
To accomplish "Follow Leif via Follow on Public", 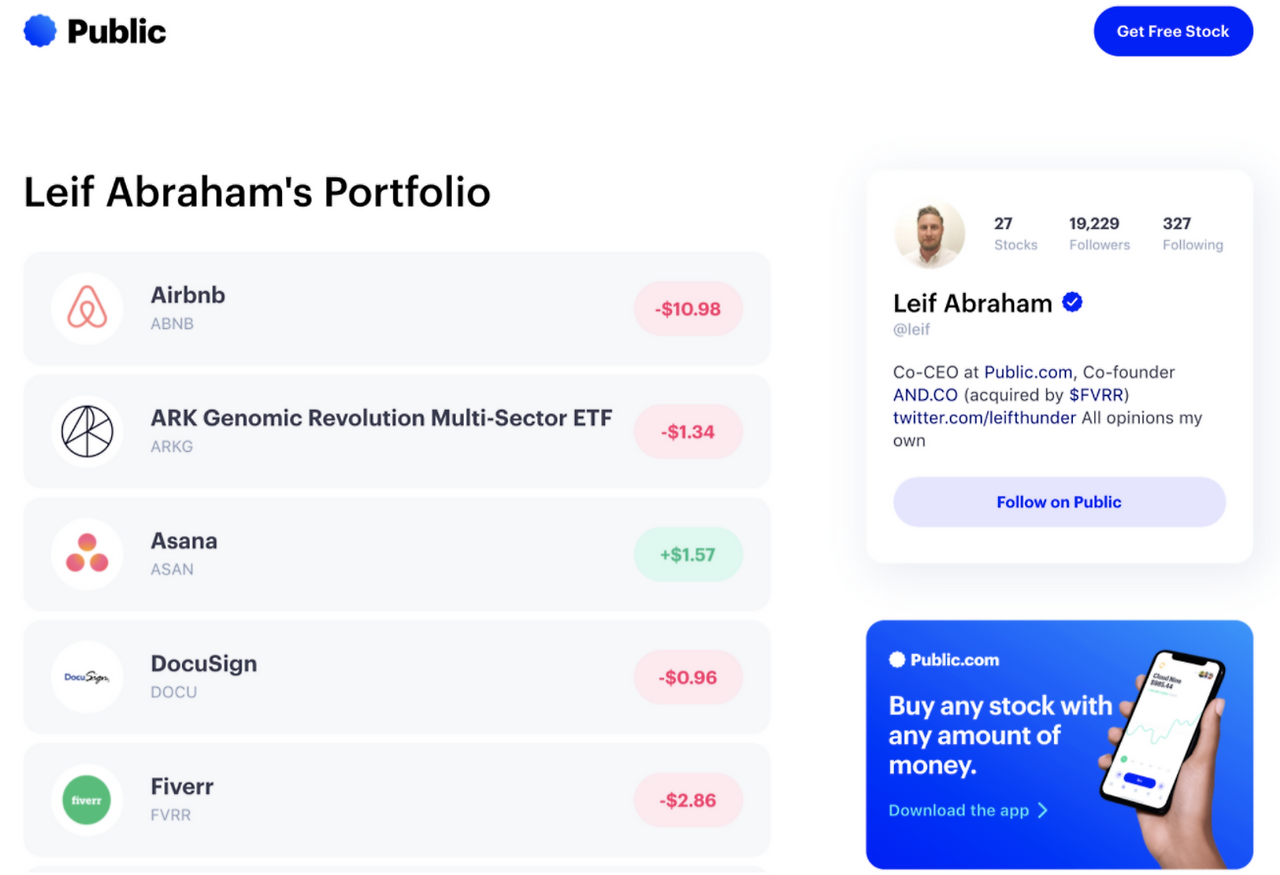I will pos(1059,502).
